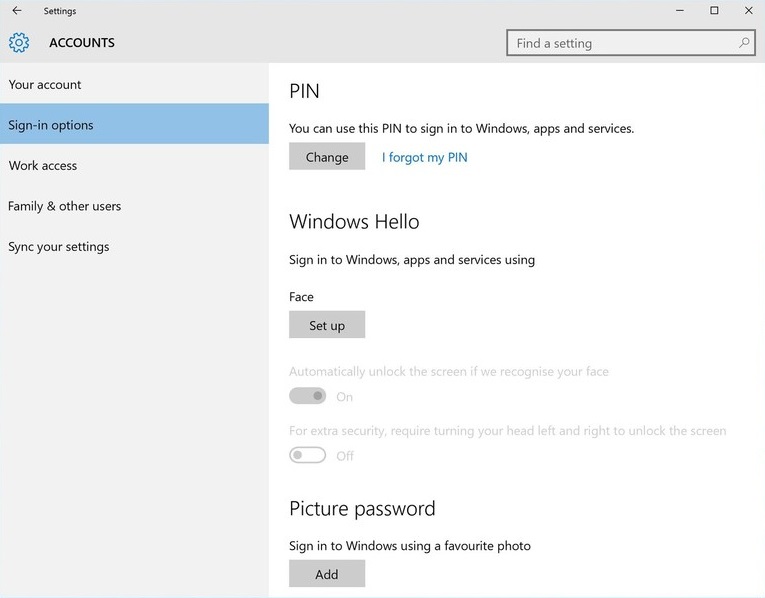Screen dimensions: 765x598
Task: Open Sync your settings section
Action: coord(134,246)
